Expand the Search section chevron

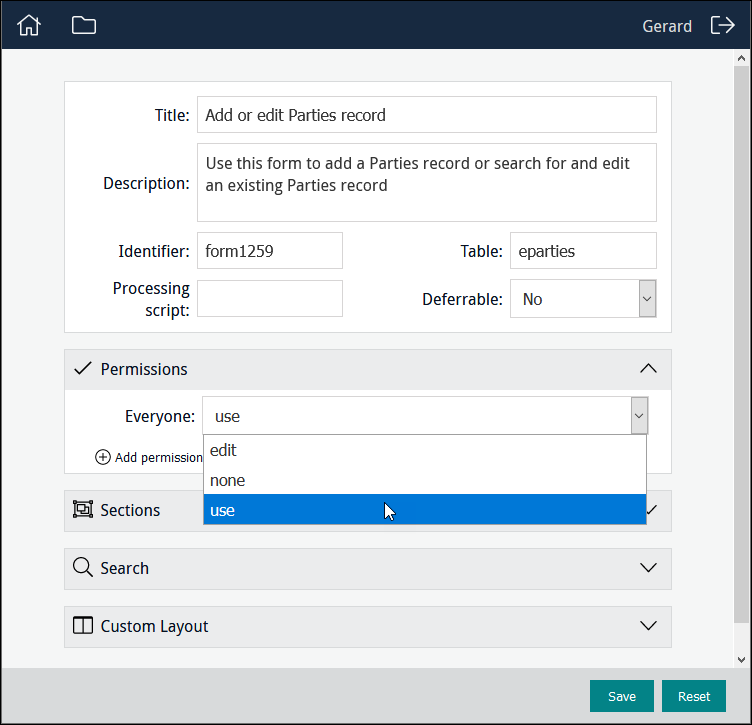(648, 568)
